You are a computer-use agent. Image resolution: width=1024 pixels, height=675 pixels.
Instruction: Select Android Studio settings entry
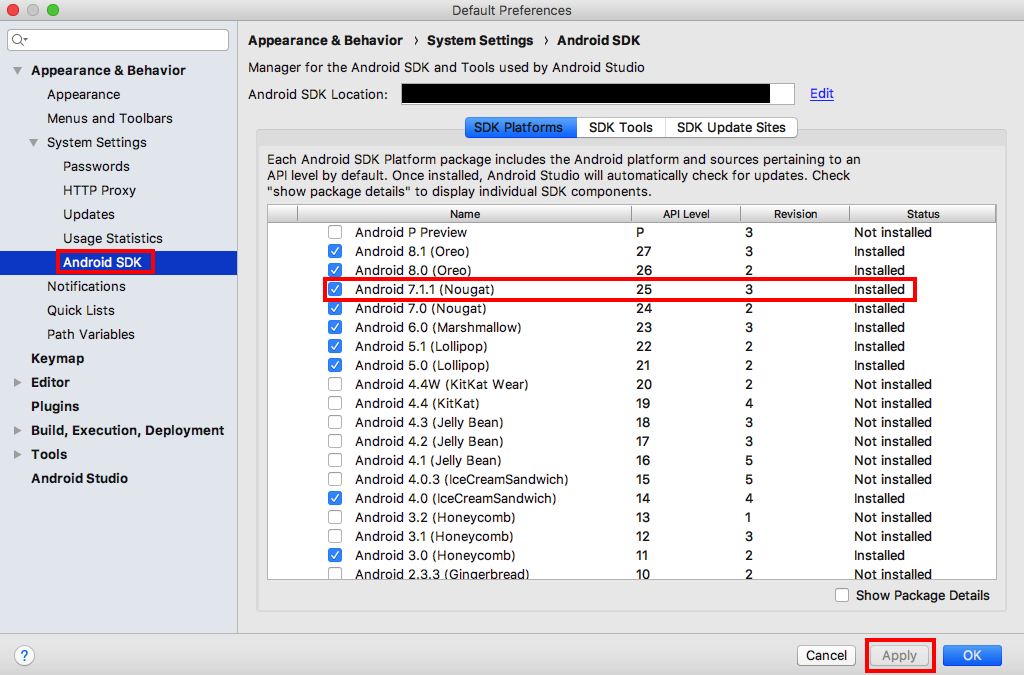tap(80, 479)
